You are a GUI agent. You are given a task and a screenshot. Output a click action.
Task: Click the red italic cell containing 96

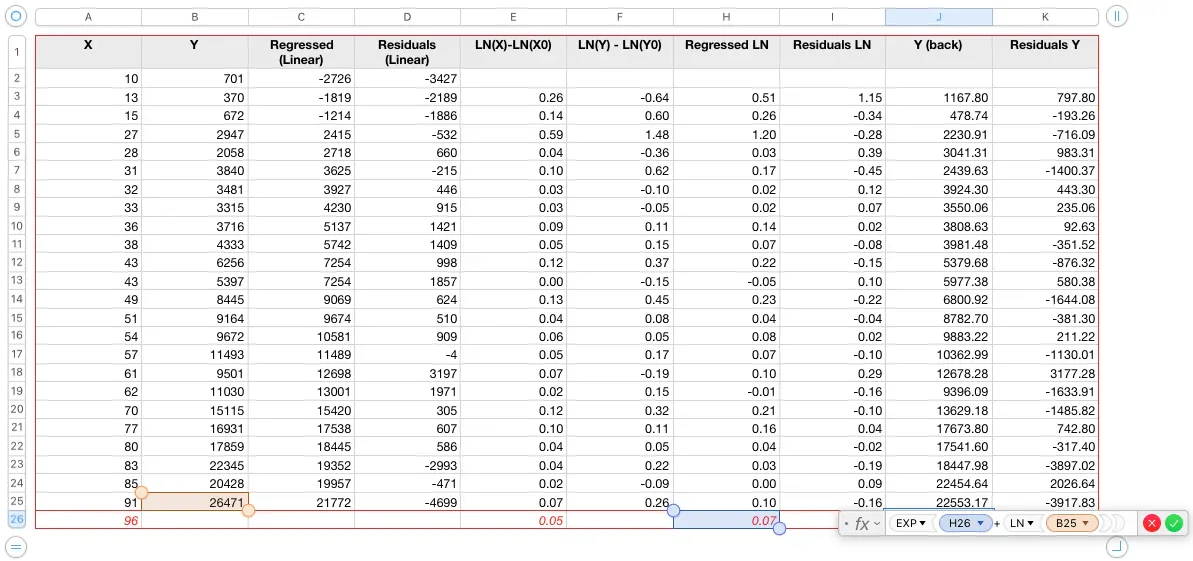(88, 520)
